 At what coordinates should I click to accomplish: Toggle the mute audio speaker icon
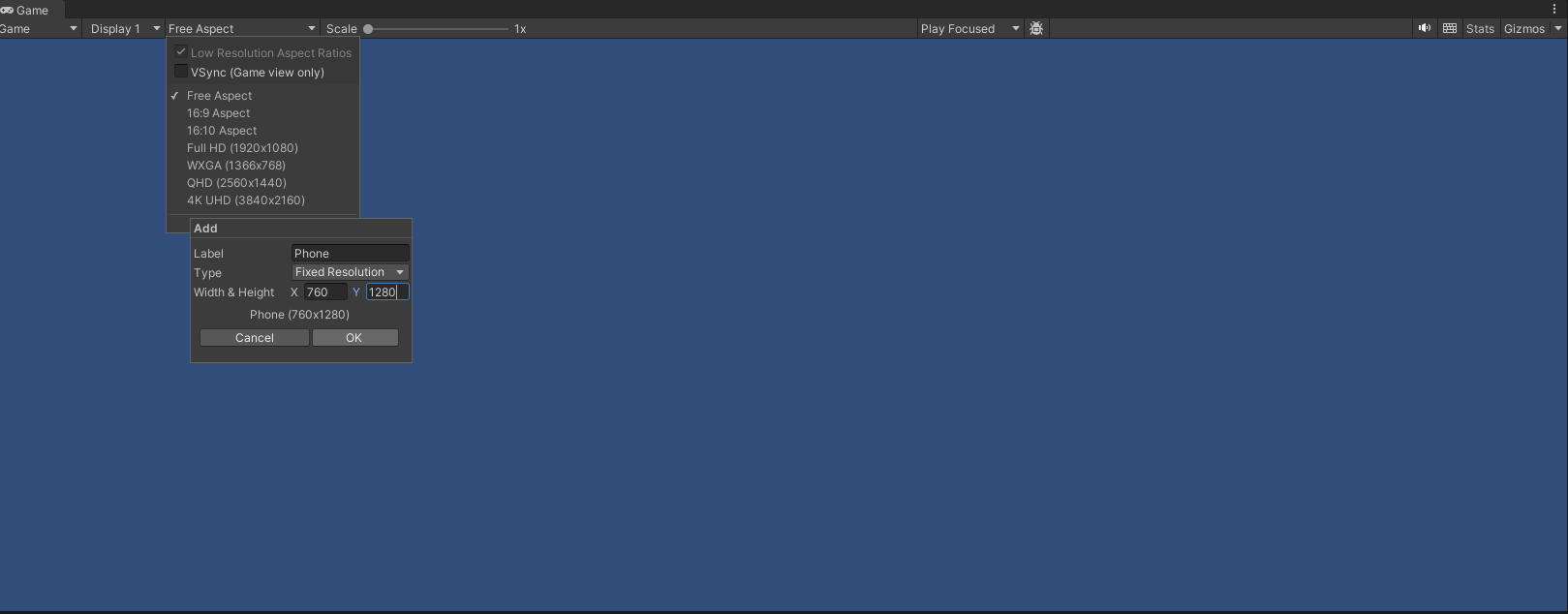tap(1424, 28)
